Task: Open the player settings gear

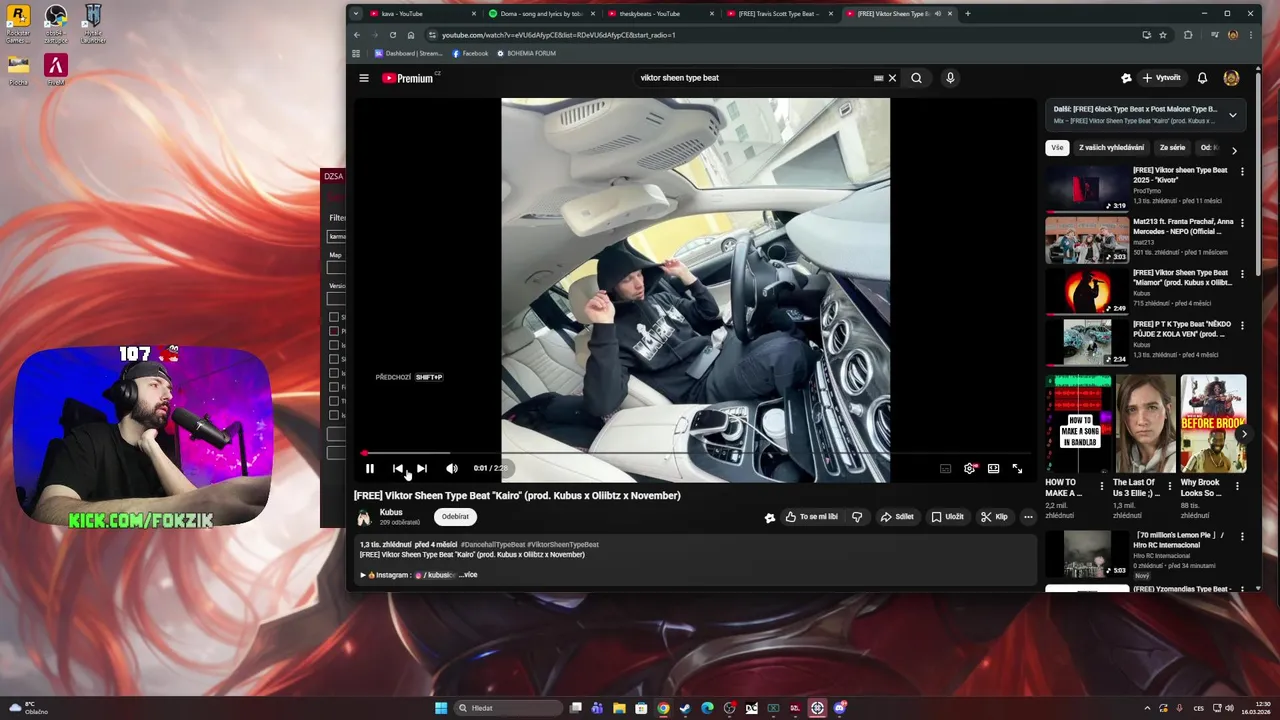Action: click(969, 468)
